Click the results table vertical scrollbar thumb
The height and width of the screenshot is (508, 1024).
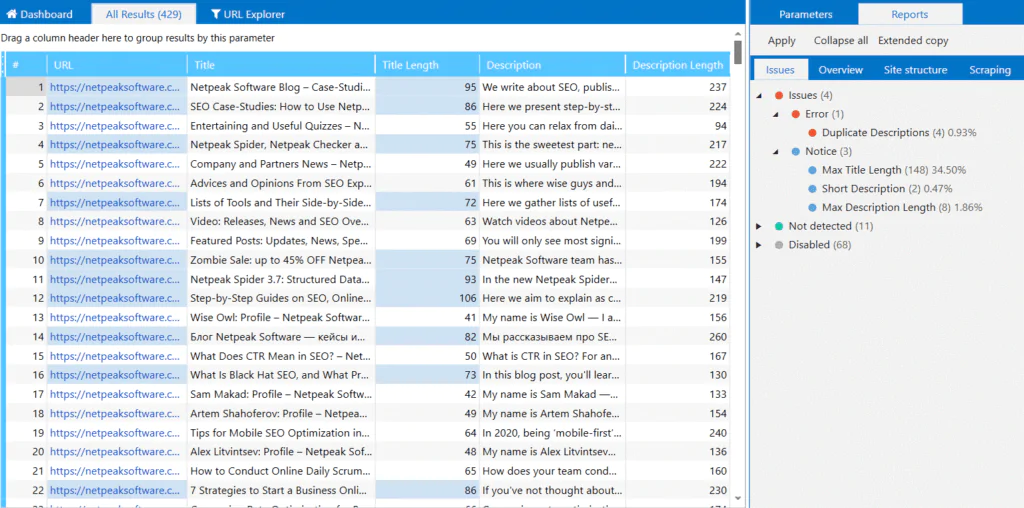point(738,52)
